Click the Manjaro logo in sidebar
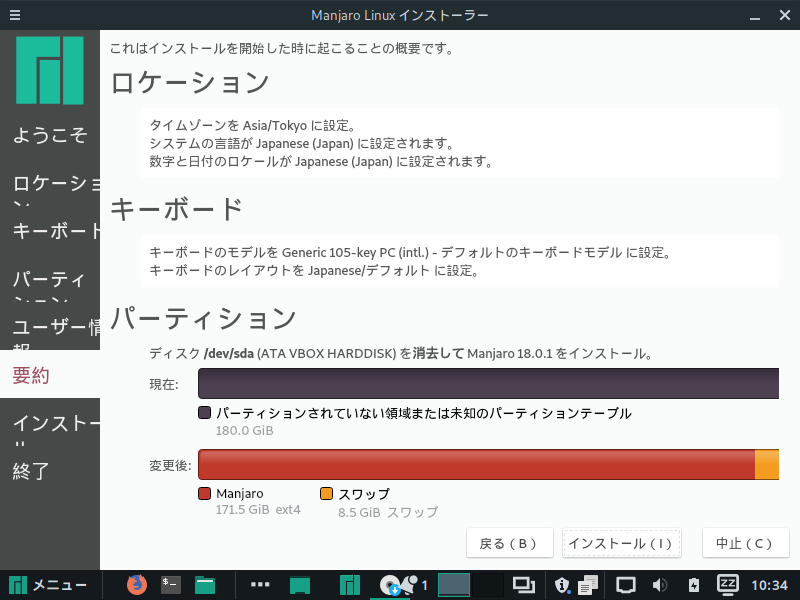The image size is (800, 600). point(49,70)
